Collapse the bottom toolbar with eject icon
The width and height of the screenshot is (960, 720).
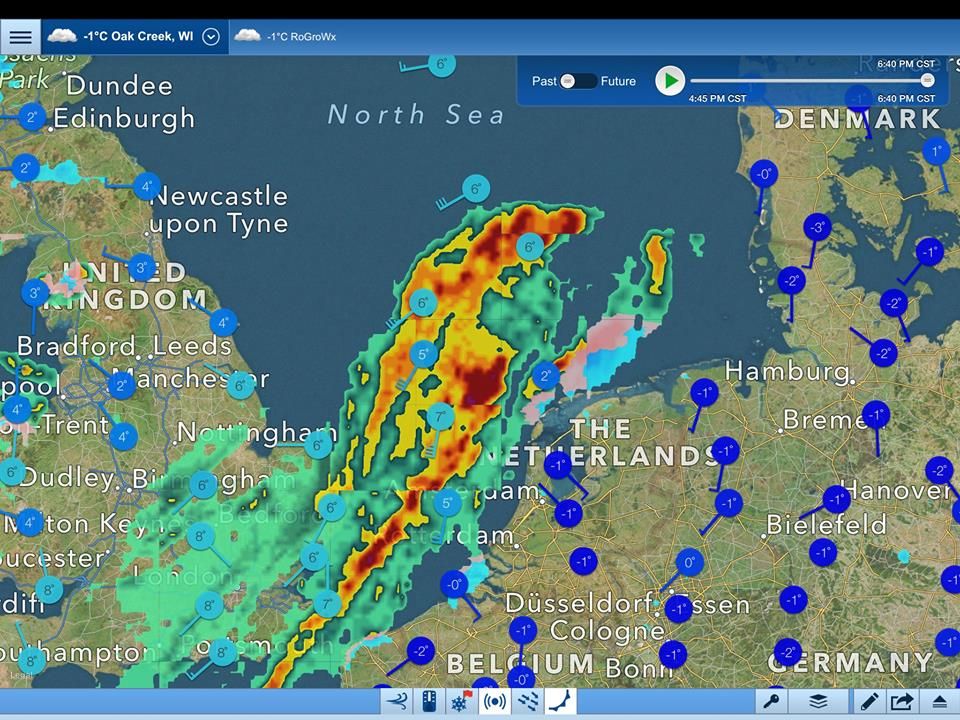click(x=940, y=702)
